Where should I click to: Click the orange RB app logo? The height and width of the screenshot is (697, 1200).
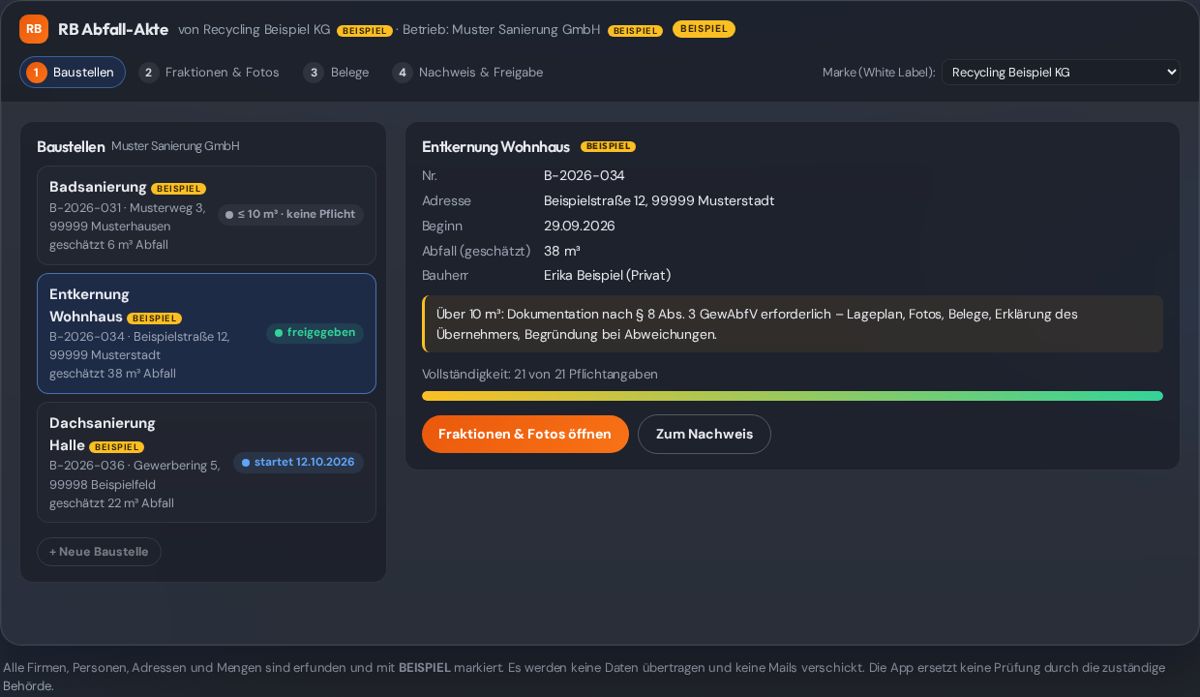click(34, 29)
